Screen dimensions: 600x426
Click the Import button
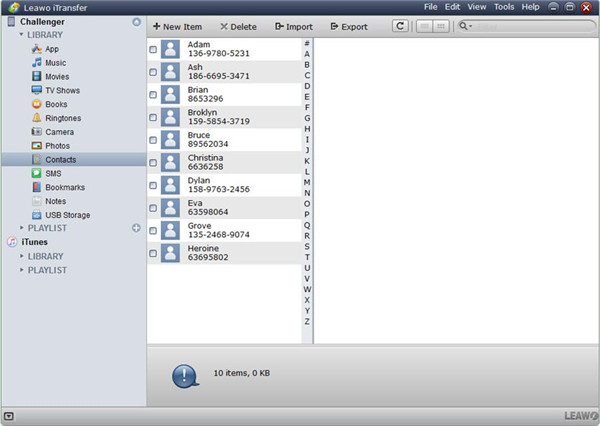click(294, 26)
